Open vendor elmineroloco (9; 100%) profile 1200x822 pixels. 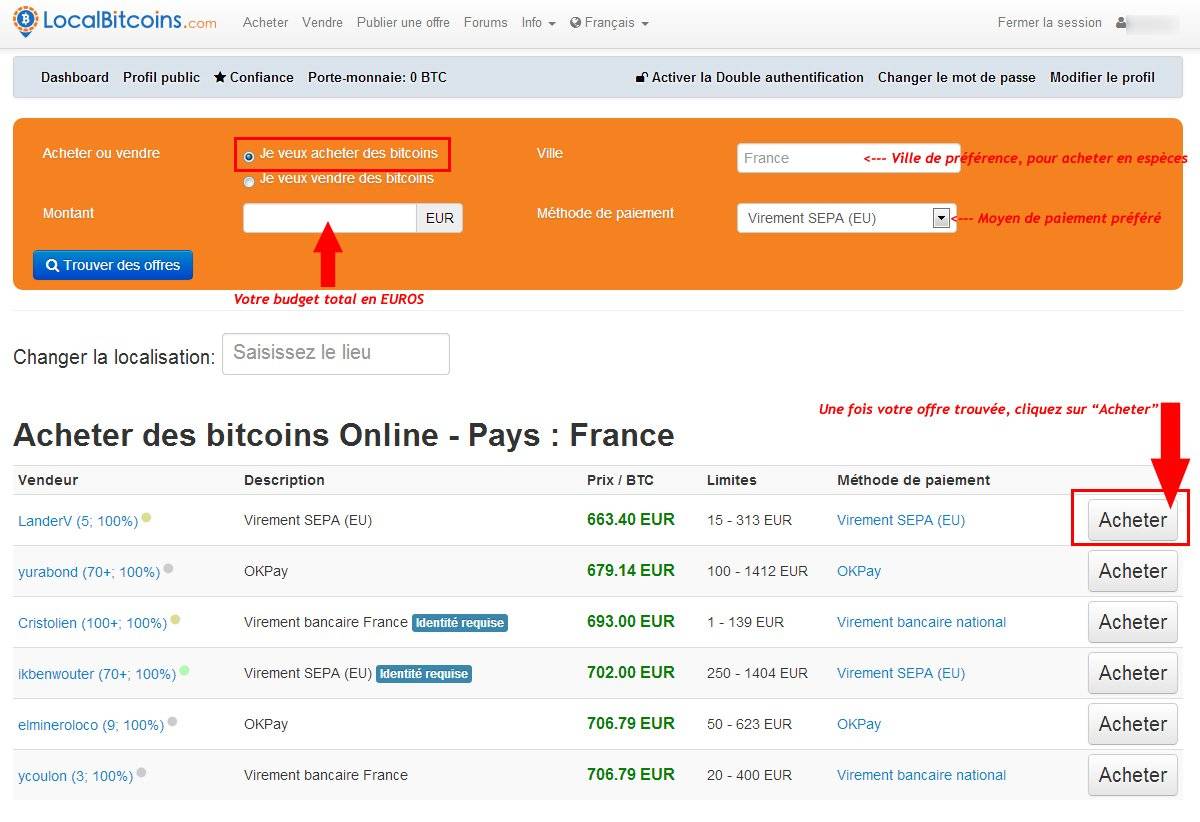(91, 725)
